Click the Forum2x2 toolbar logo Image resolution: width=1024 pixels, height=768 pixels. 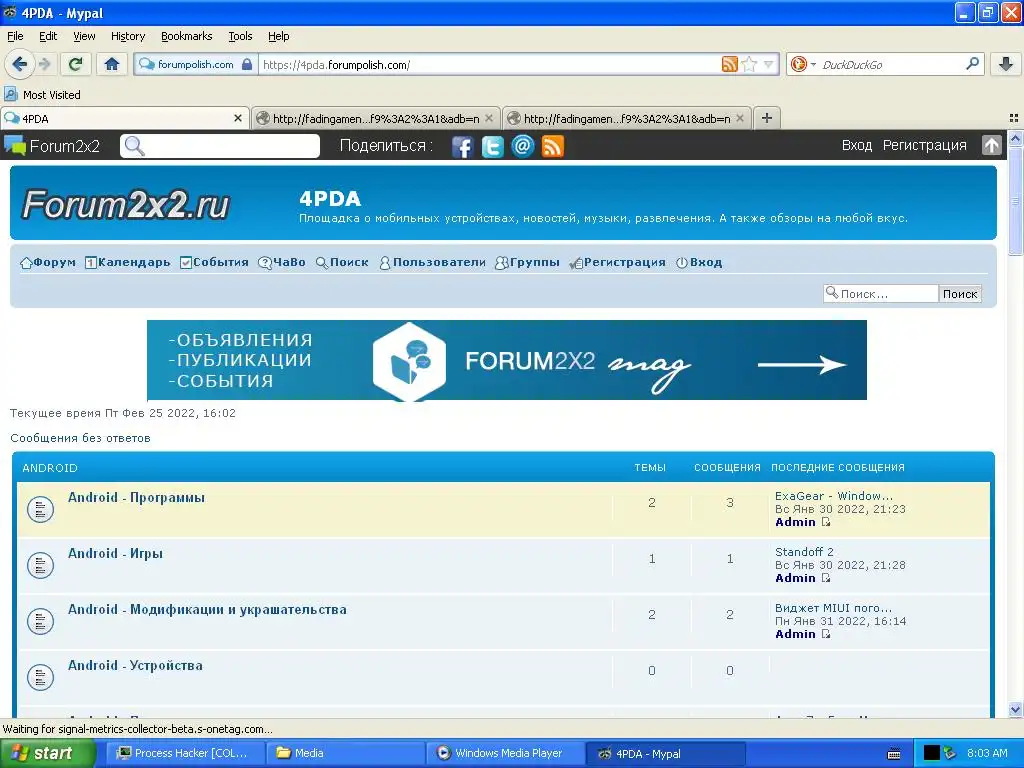pos(52,146)
